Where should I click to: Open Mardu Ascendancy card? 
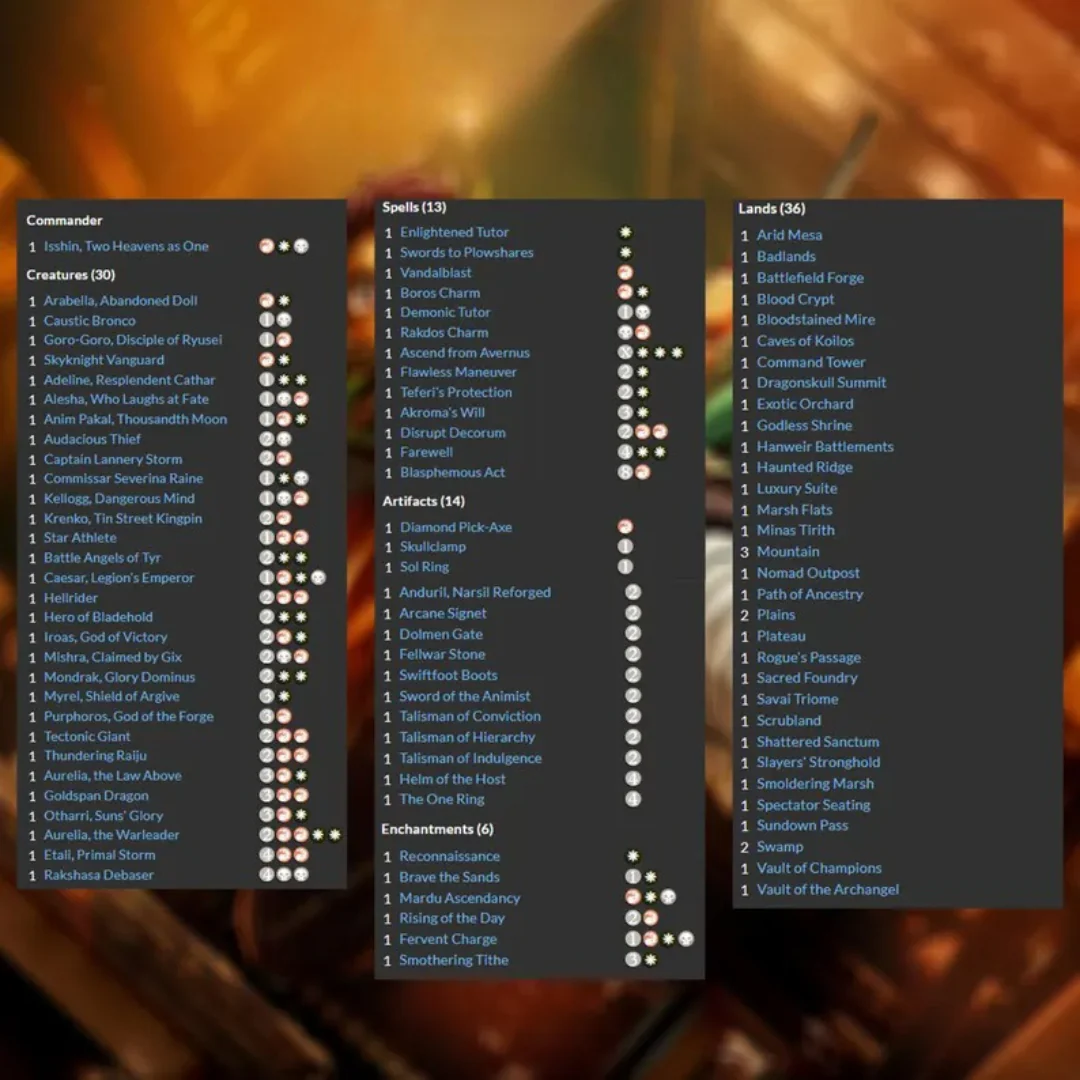pyautogui.click(x=460, y=898)
